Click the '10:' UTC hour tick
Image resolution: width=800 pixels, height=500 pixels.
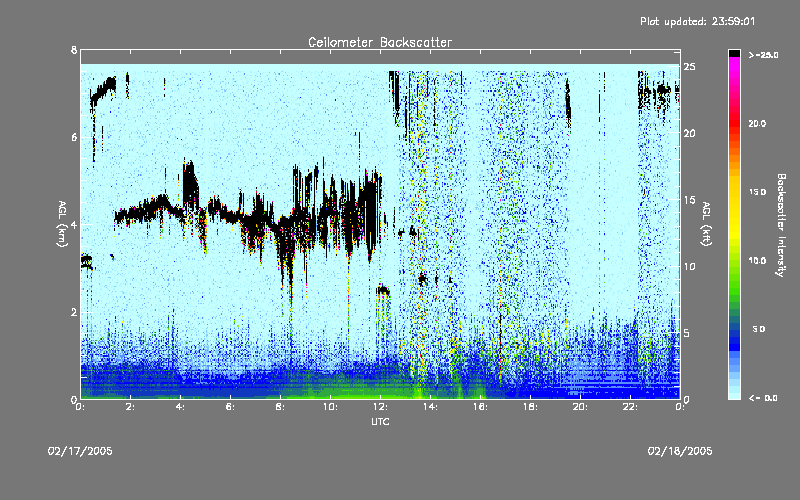(x=330, y=407)
